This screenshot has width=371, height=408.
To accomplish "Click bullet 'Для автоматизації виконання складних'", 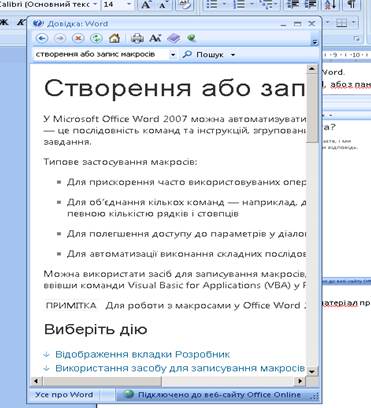I will tap(186, 254).
